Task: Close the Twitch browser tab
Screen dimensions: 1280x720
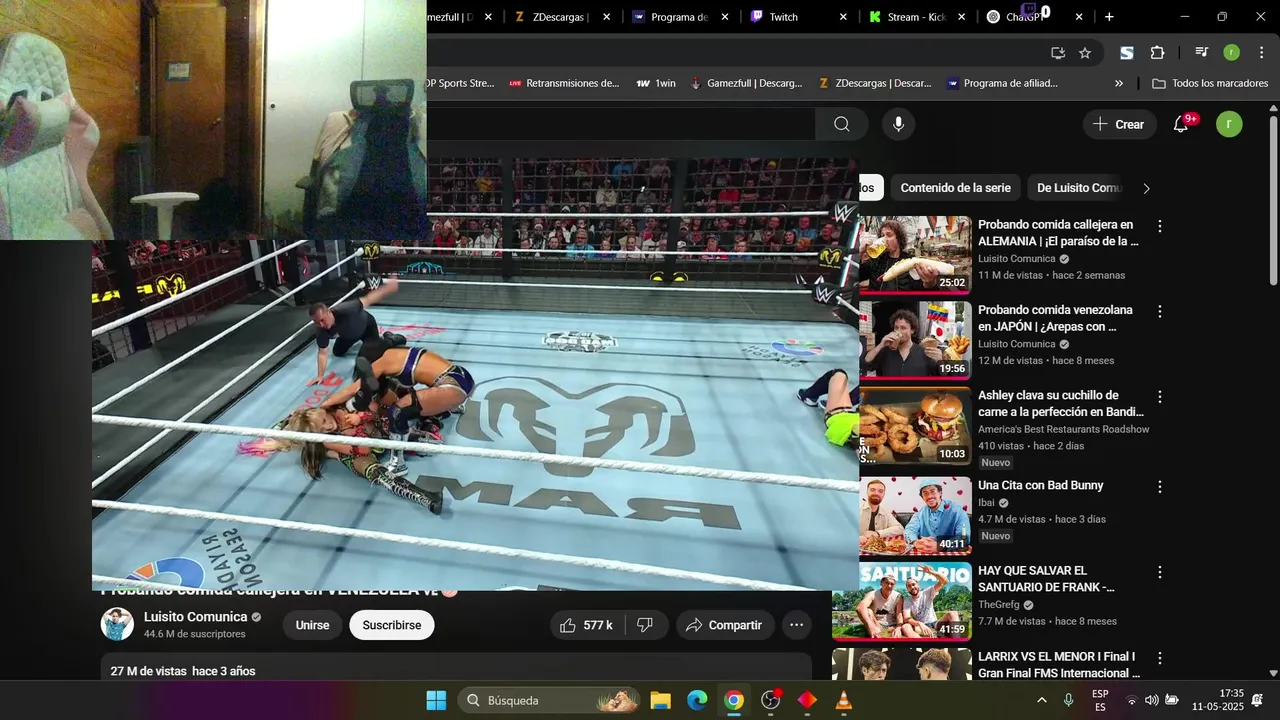Action: pyautogui.click(x=843, y=17)
